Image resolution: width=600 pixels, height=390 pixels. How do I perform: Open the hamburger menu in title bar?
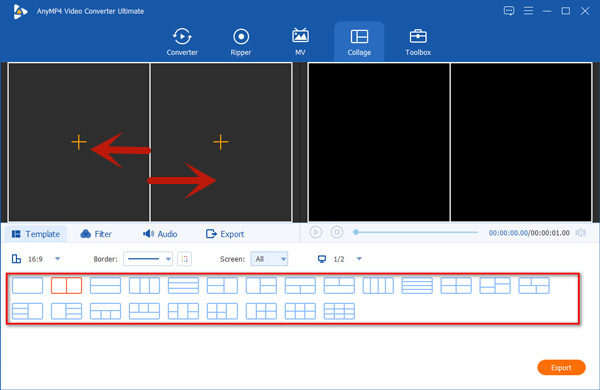[x=528, y=11]
